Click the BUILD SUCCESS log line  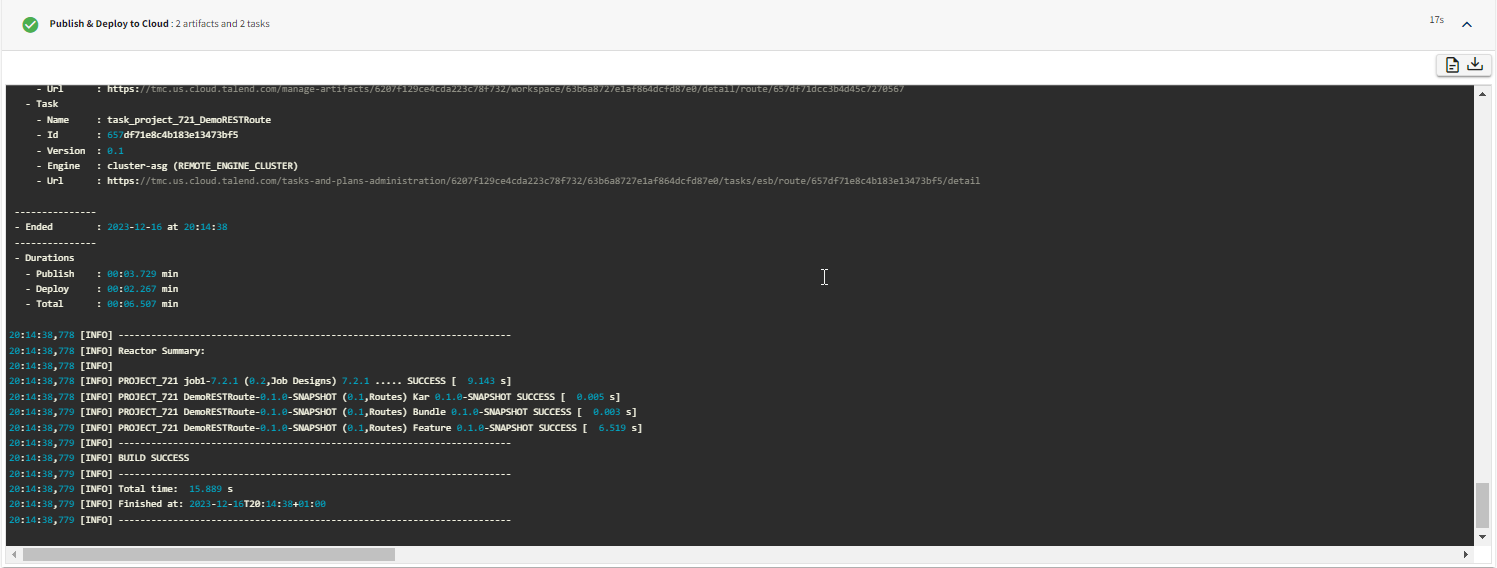coord(153,458)
